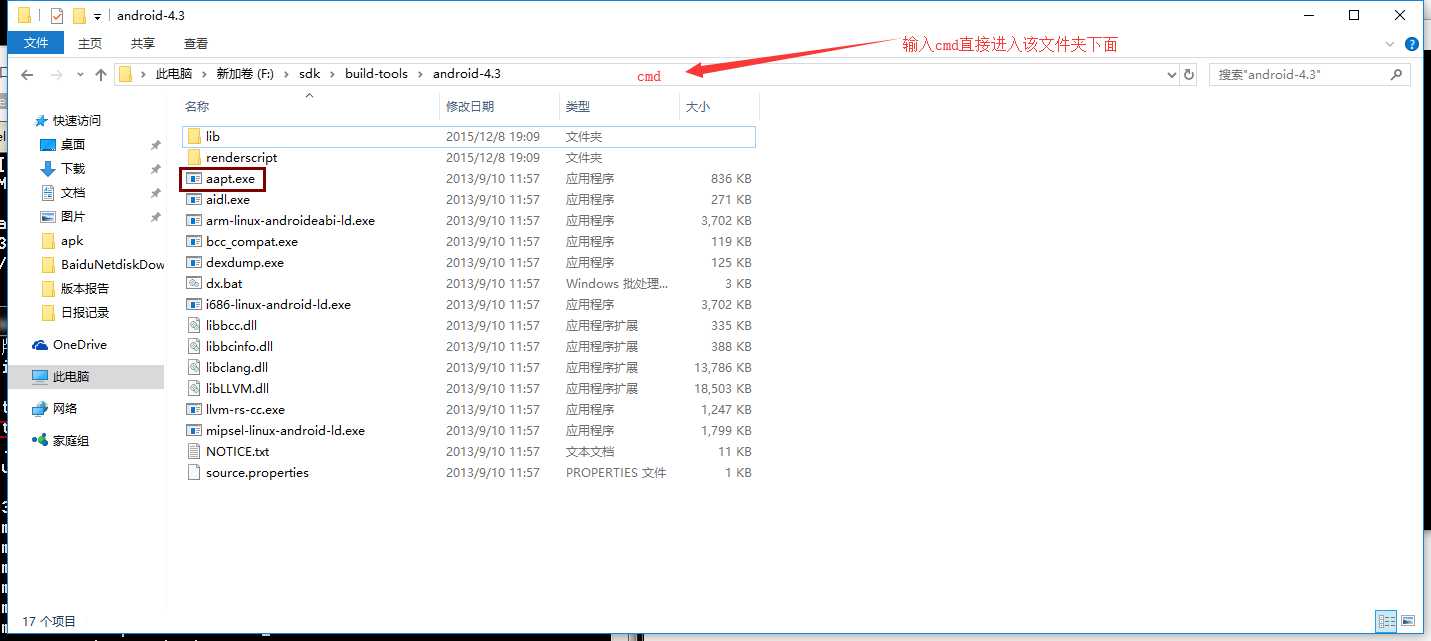1431x641 pixels.
Task: Sort by 修改日期 column header
Action: click(470, 106)
